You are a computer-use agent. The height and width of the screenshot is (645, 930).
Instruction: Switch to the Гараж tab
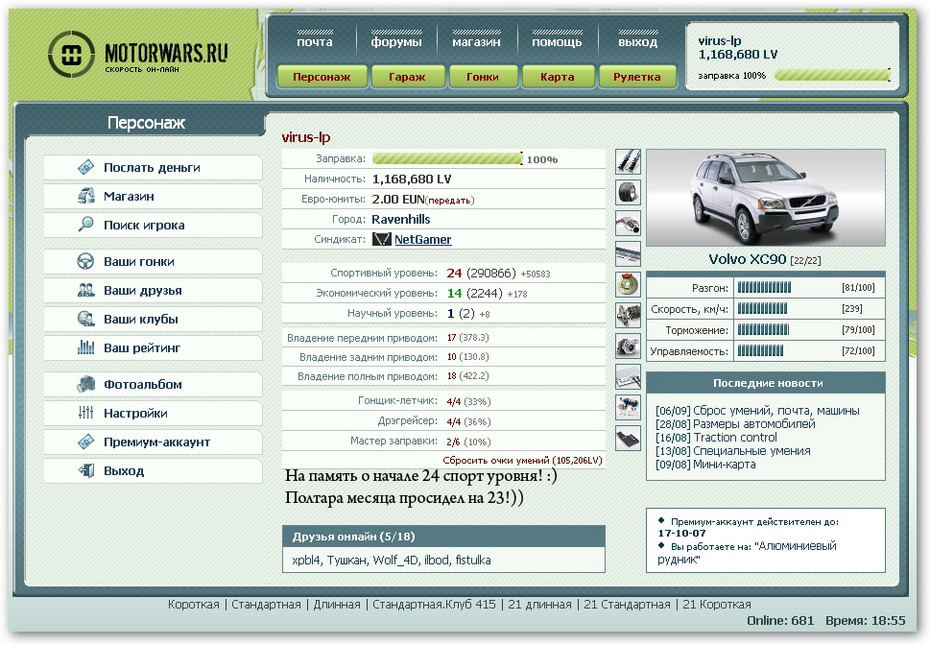click(x=407, y=77)
